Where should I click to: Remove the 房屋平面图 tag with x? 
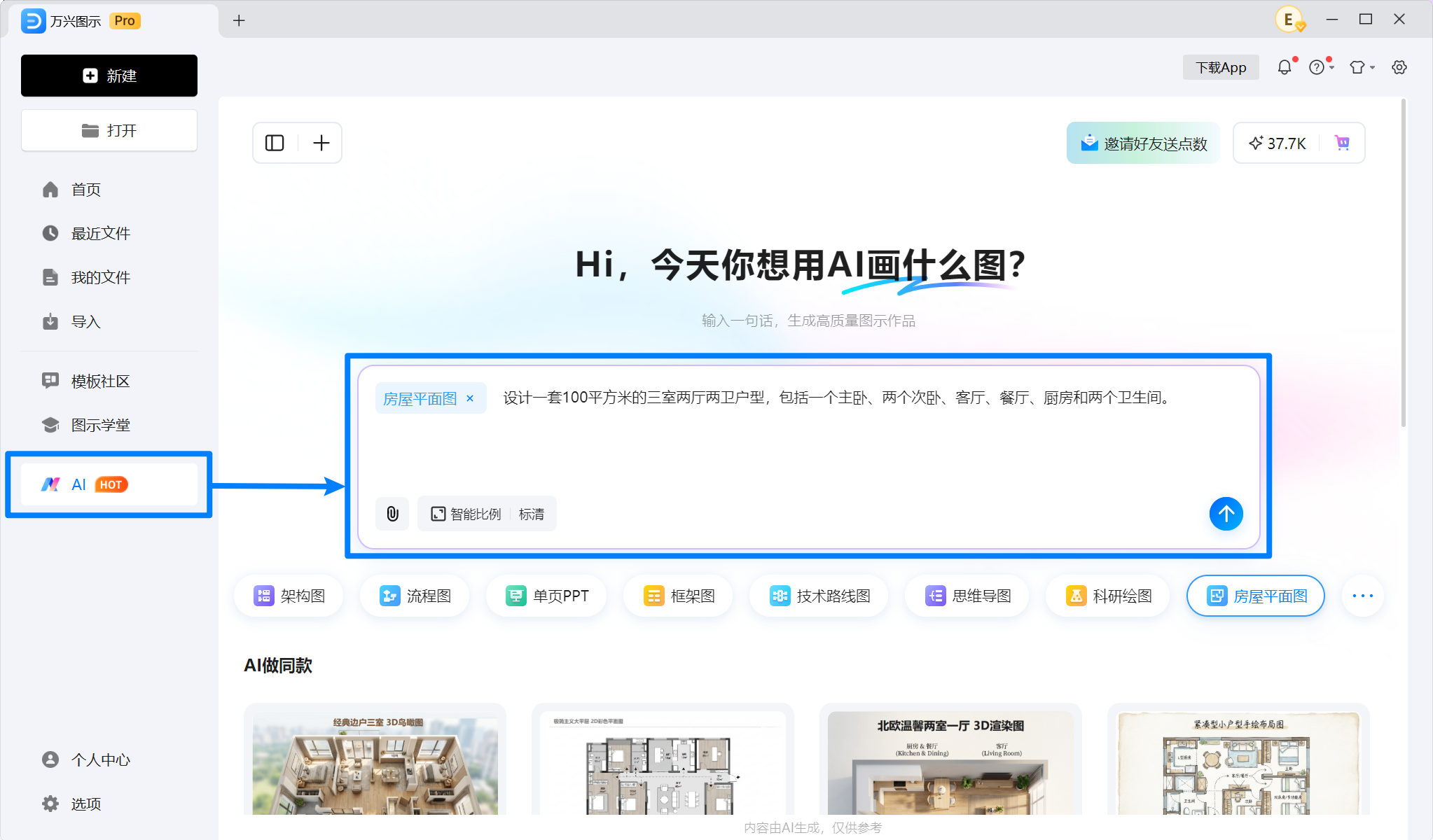click(470, 398)
